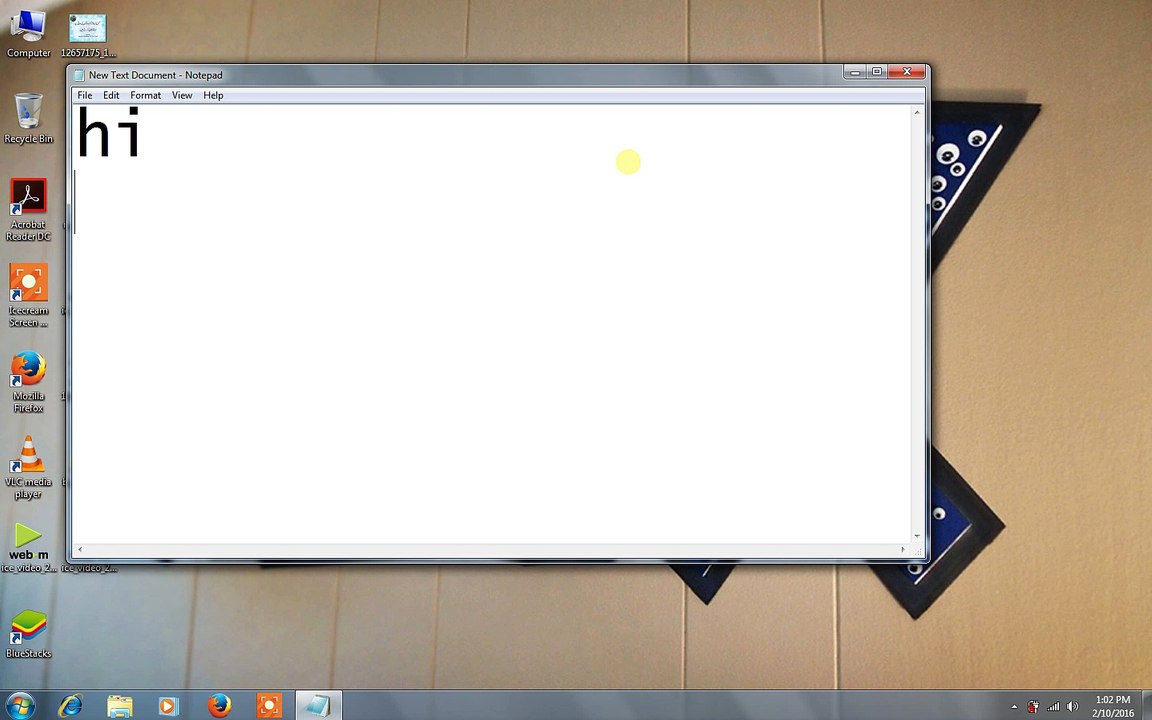Select the Mozilla Firefox desktop shortcut
Viewport: 1152px width, 720px height.
pyautogui.click(x=29, y=381)
